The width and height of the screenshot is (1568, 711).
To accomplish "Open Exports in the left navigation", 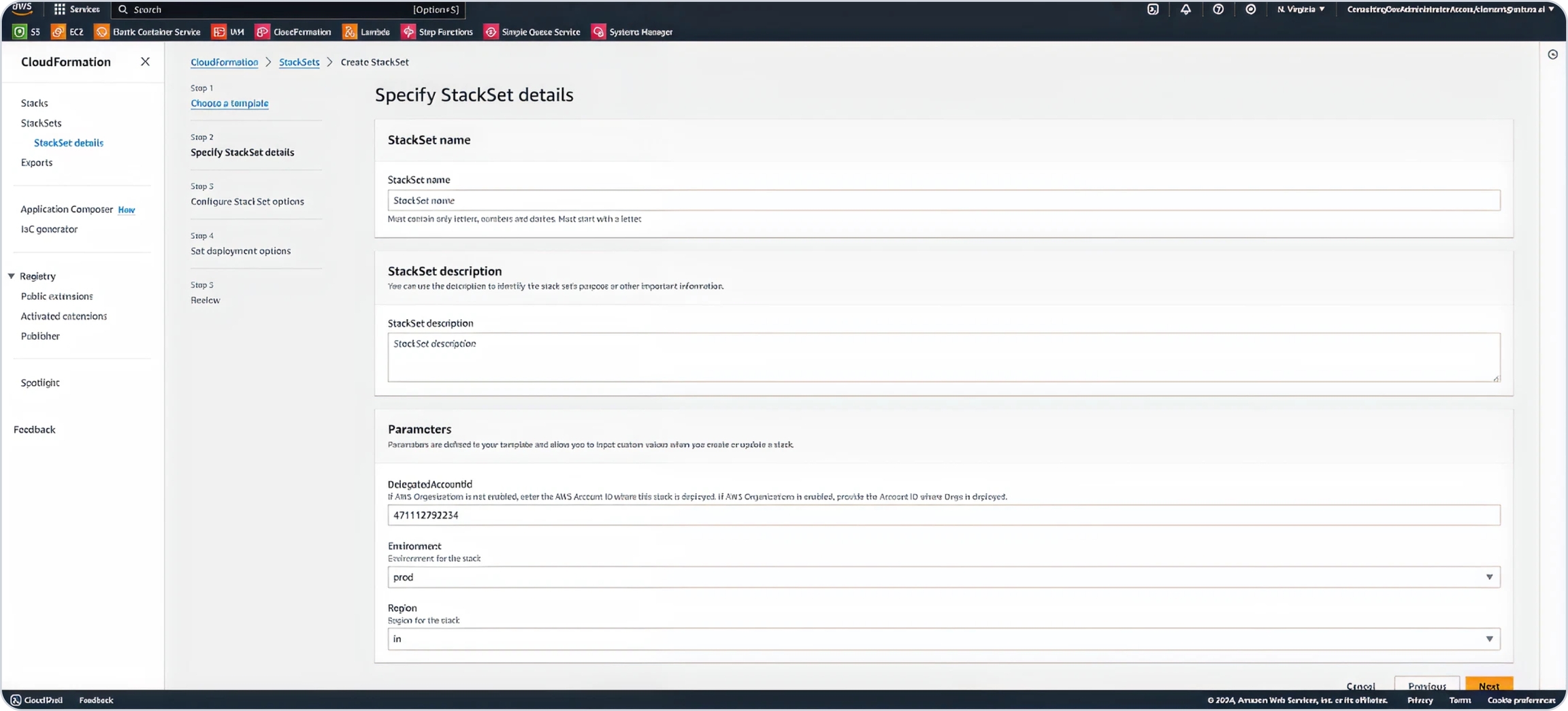I will pos(37,163).
